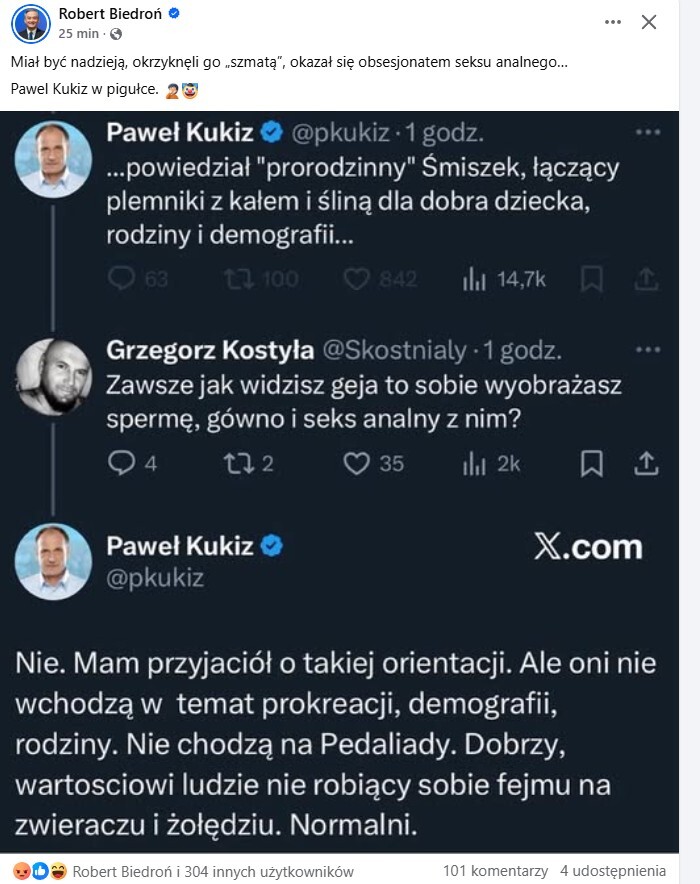Close the Robert Biedroń post
This screenshot has height=884, width=700.
pyautogui.click(x=649, y=22)
